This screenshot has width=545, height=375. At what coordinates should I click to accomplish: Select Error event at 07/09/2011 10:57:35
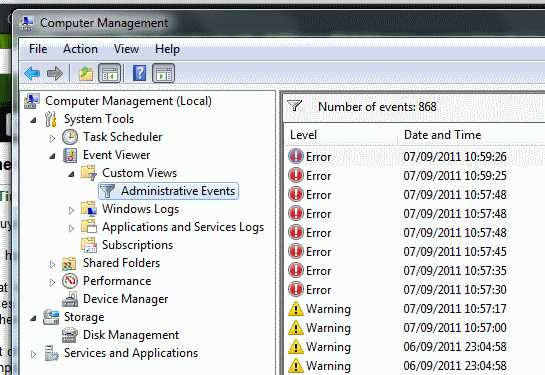point(415,270)
